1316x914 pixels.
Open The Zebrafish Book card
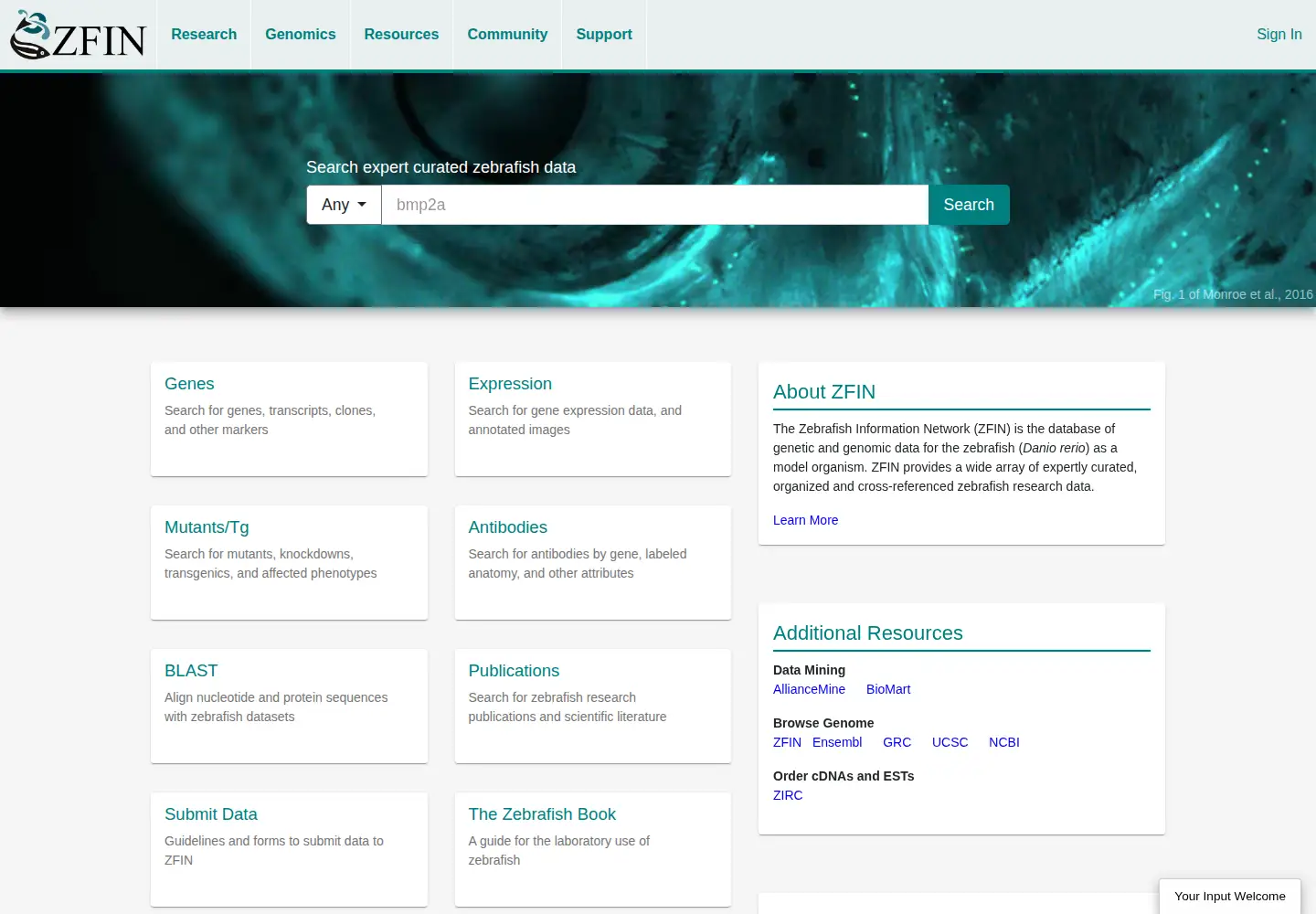pyautogui.click(x=593, y=849)
